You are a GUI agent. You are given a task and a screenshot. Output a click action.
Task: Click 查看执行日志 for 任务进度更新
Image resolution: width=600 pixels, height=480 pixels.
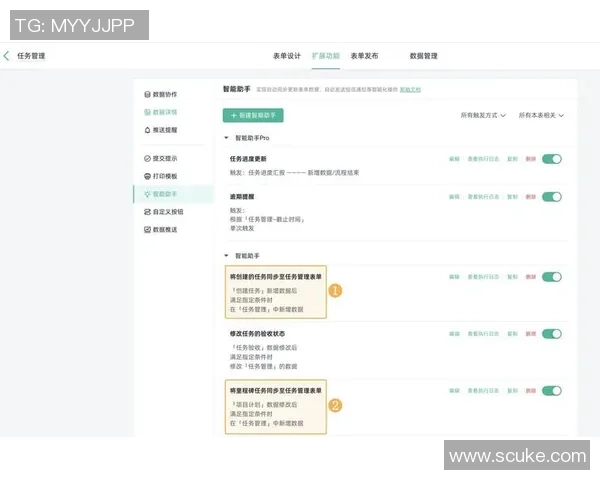coord(483,159)
